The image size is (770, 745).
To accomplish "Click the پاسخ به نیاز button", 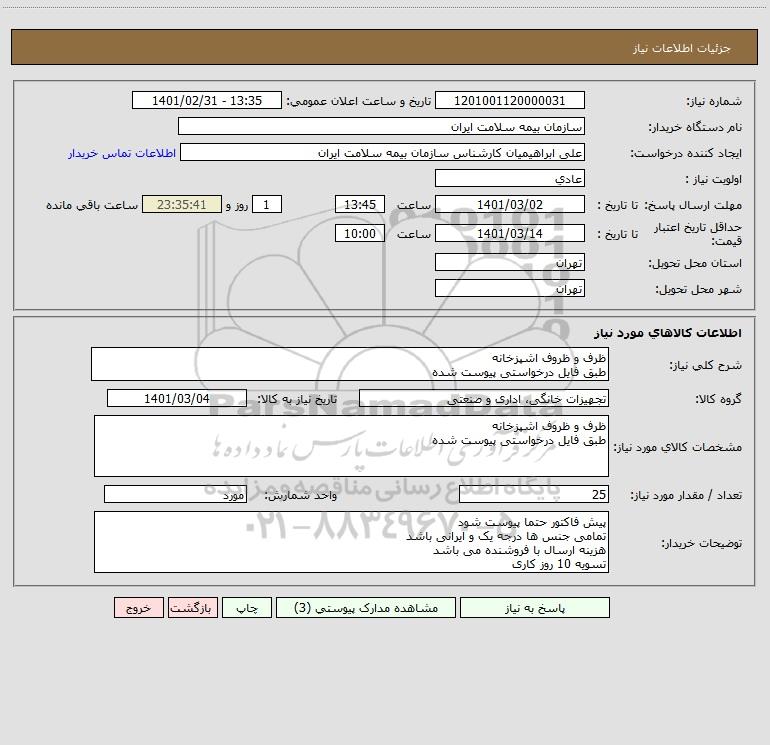I will 534,608.
